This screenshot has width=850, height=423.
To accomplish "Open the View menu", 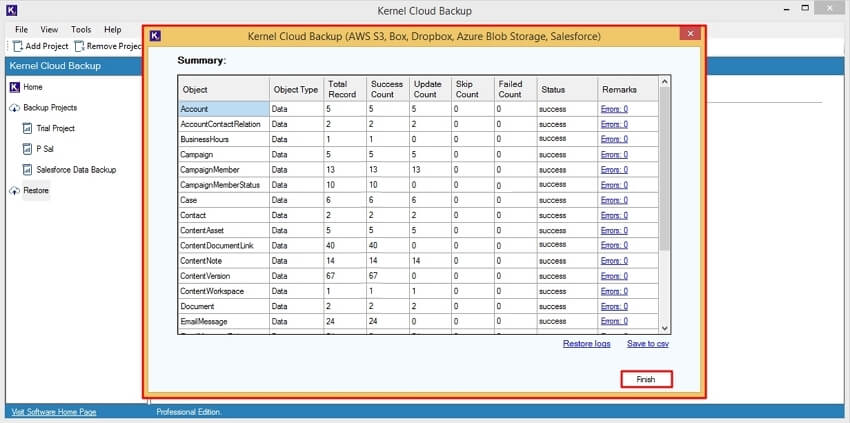I will (49, 29).
